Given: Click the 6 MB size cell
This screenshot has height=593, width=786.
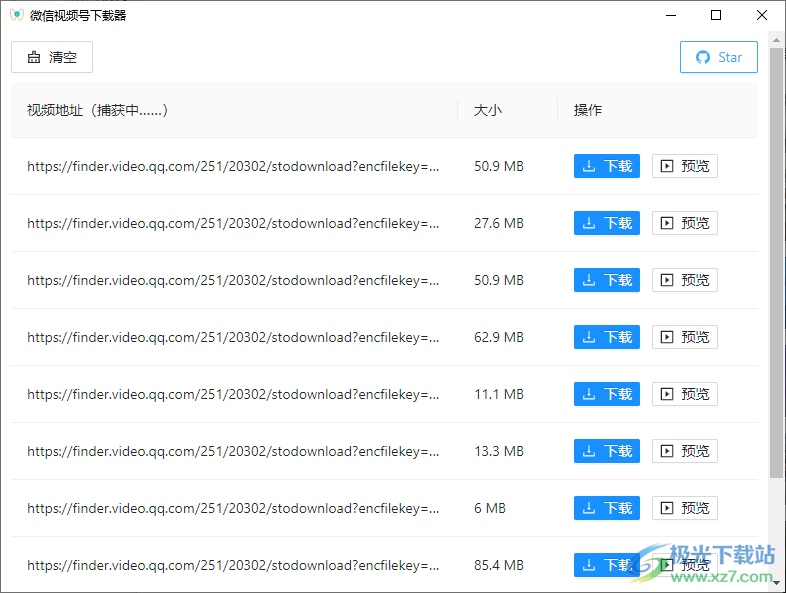Looking at the screenshot, I should 490,508.
